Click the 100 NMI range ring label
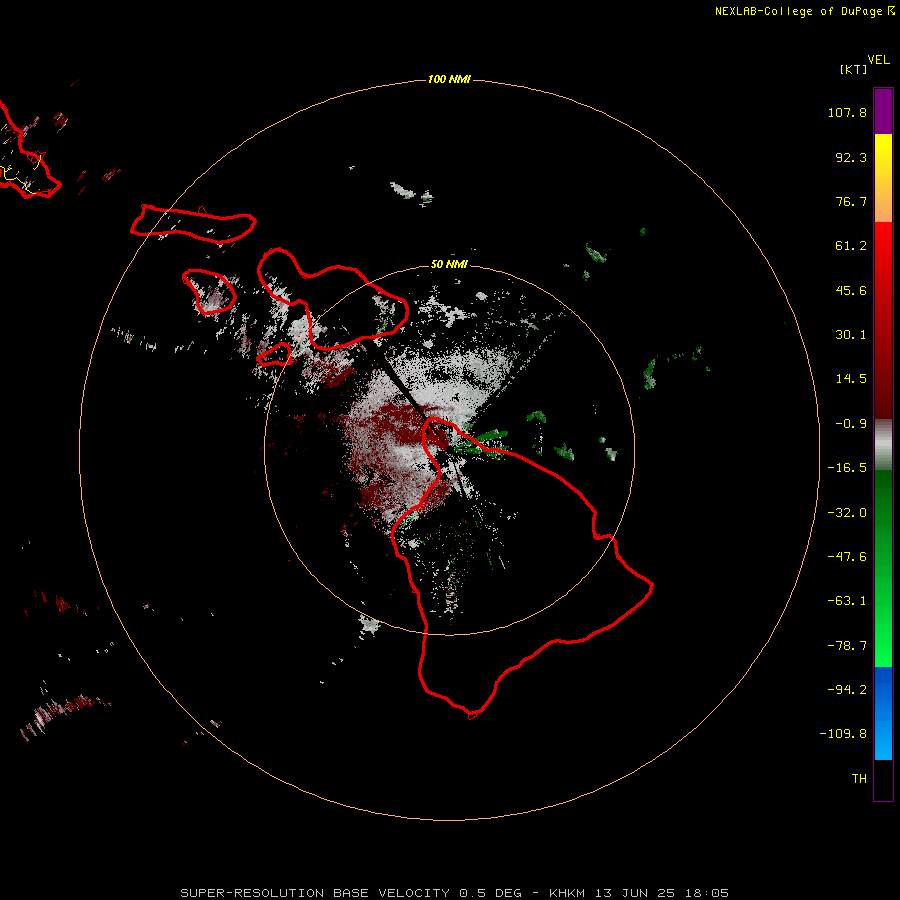This screenshot has height=900, width=900. (449, 79)
